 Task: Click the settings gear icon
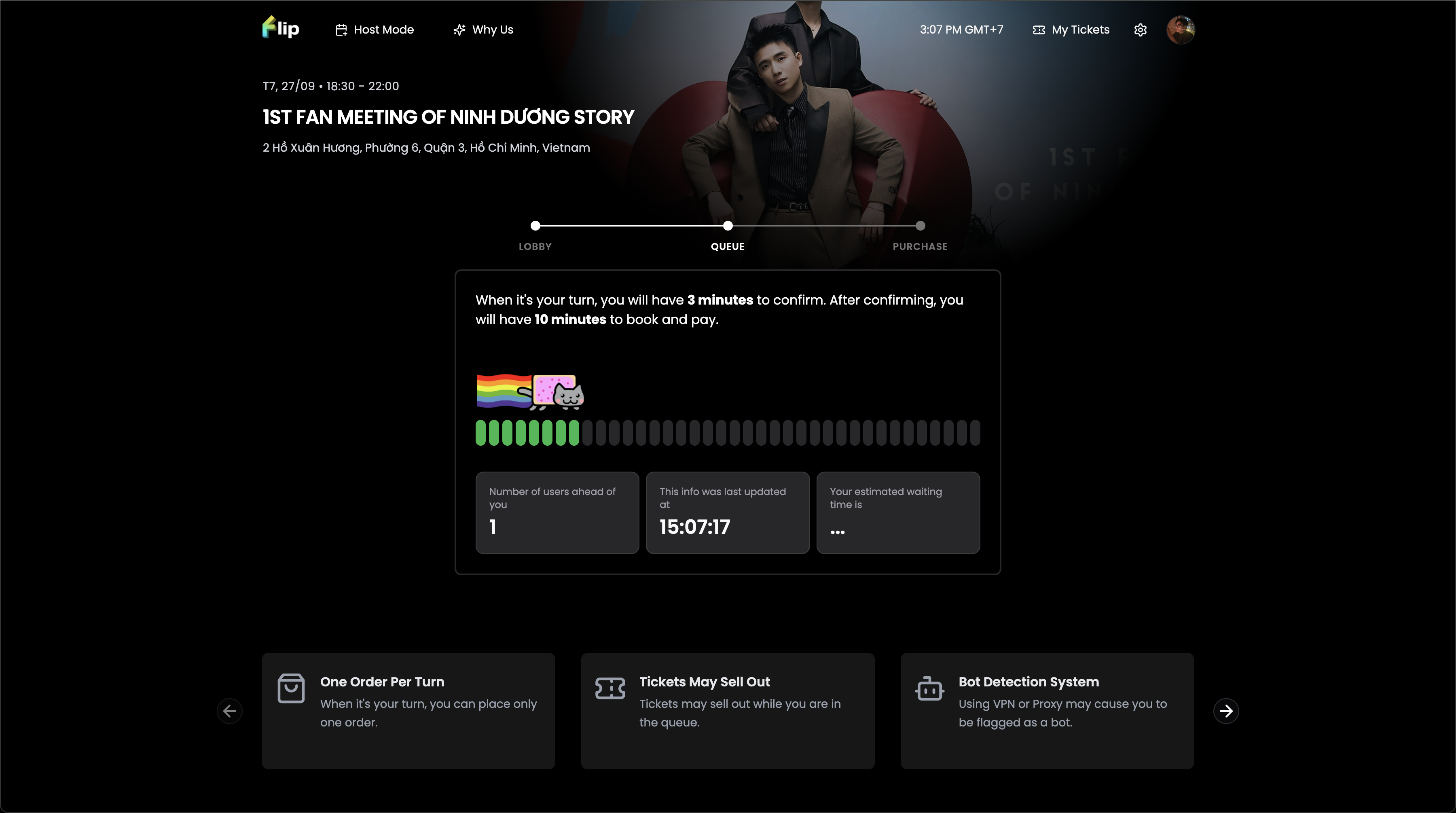1140,30
